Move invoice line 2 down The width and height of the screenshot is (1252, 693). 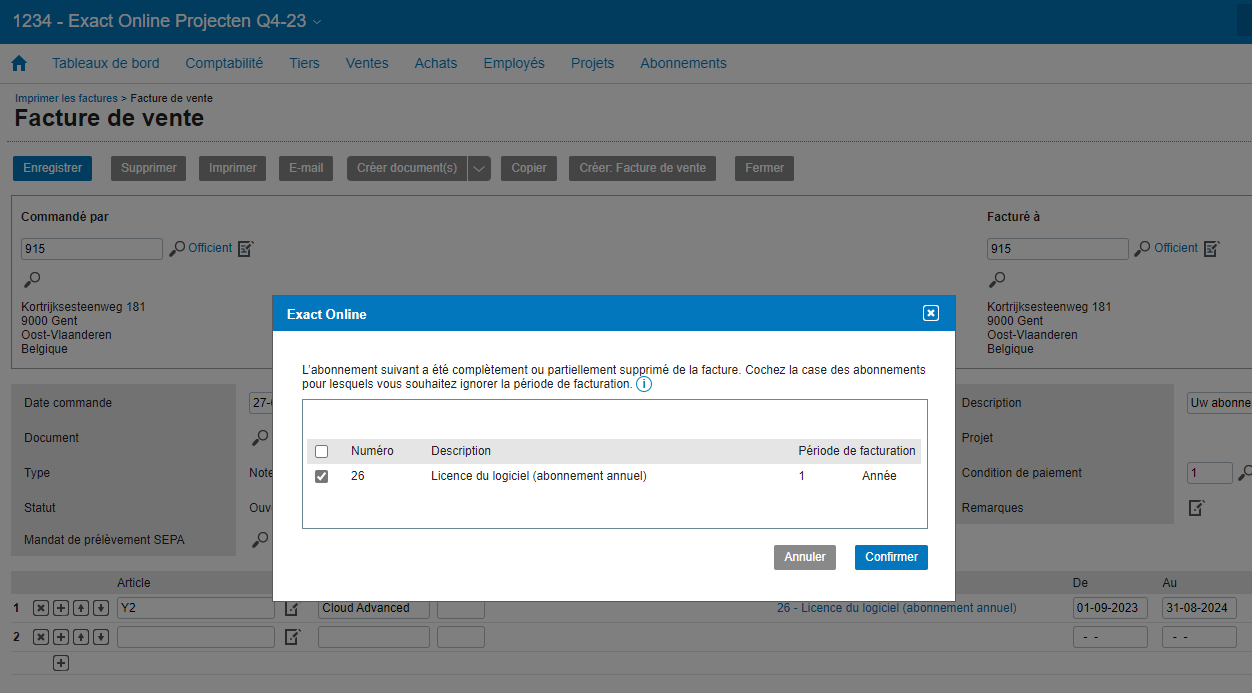(100, 637)
